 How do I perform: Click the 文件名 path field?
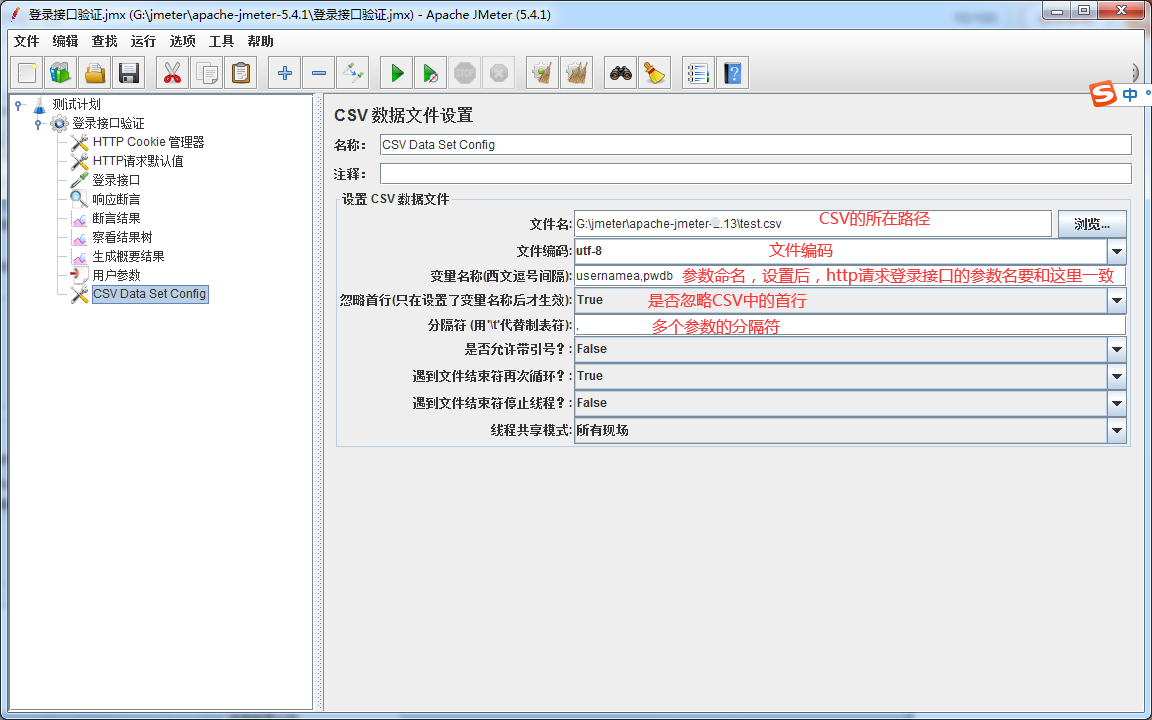coord(813,224)
